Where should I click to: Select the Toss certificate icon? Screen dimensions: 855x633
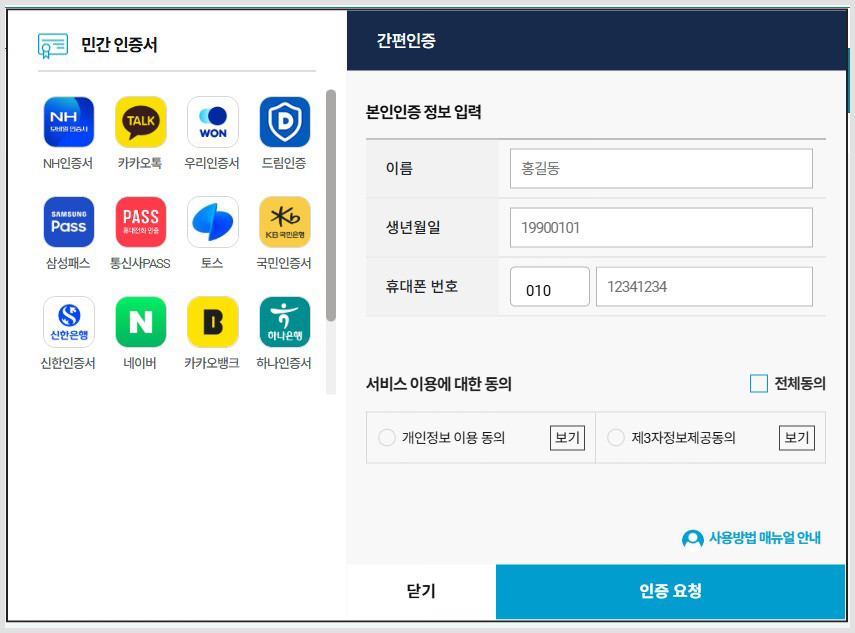(213, 222)
